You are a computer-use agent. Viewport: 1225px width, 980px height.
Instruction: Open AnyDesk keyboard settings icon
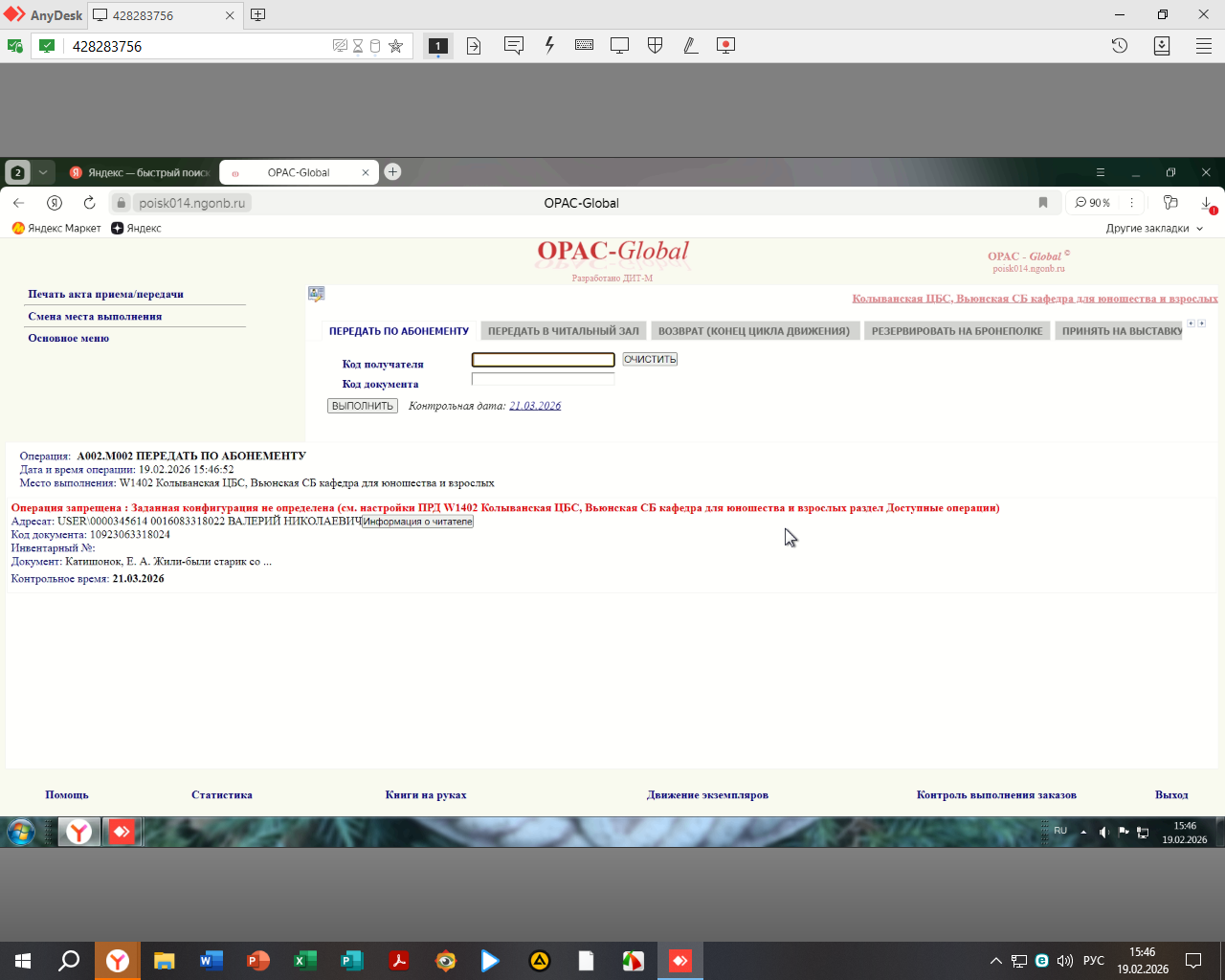point(584,46)
